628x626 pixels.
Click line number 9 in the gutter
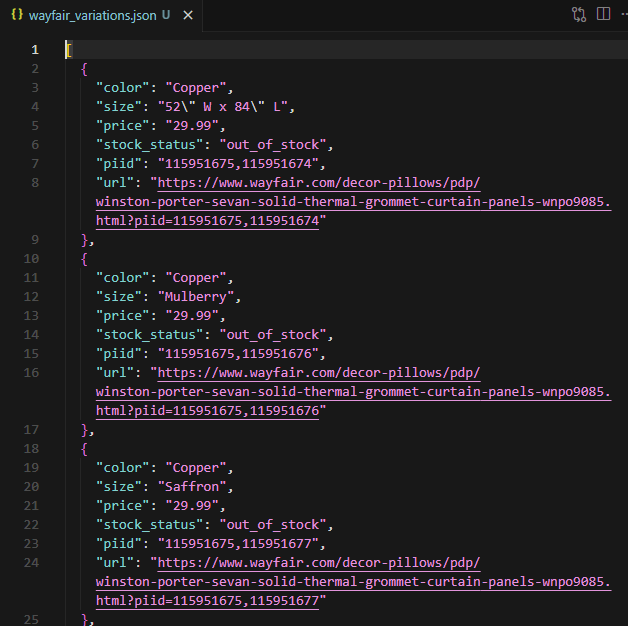[x=35, y=240]
